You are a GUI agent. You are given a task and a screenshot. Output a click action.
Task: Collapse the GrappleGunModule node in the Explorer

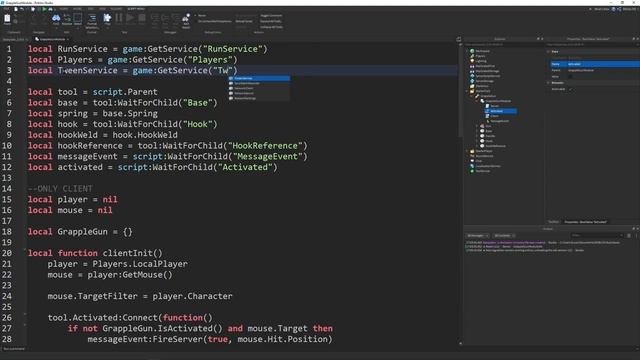tap(477, 101)
